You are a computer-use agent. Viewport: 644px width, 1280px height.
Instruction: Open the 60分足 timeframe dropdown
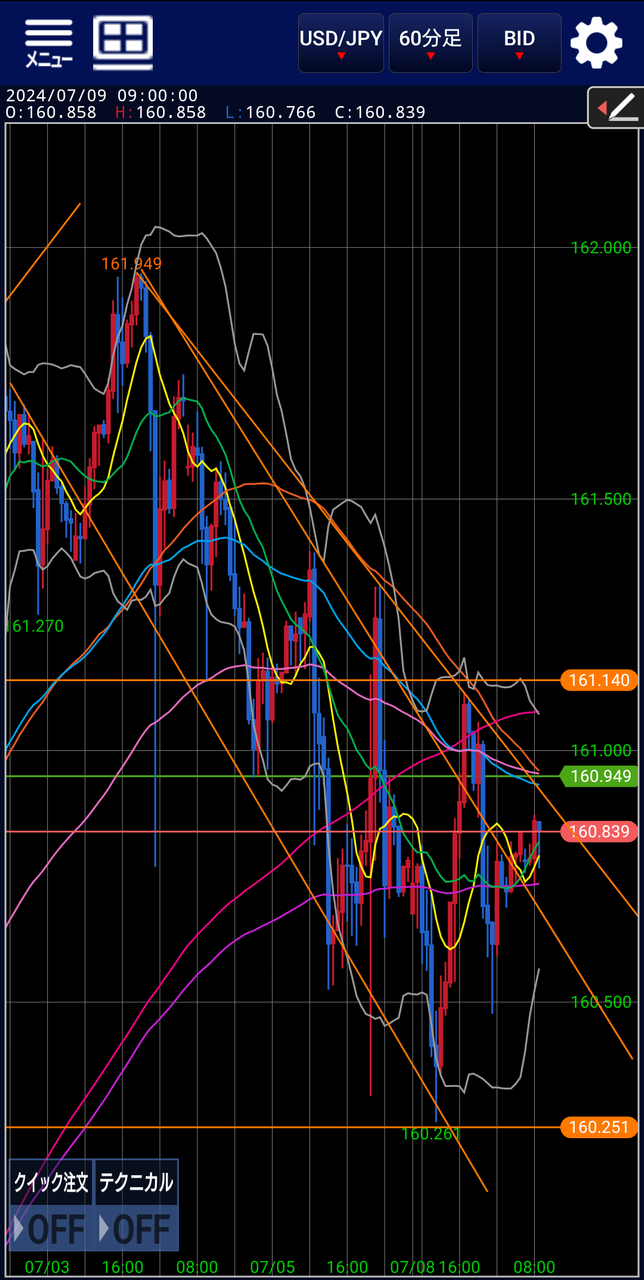(x=430, y=43)
